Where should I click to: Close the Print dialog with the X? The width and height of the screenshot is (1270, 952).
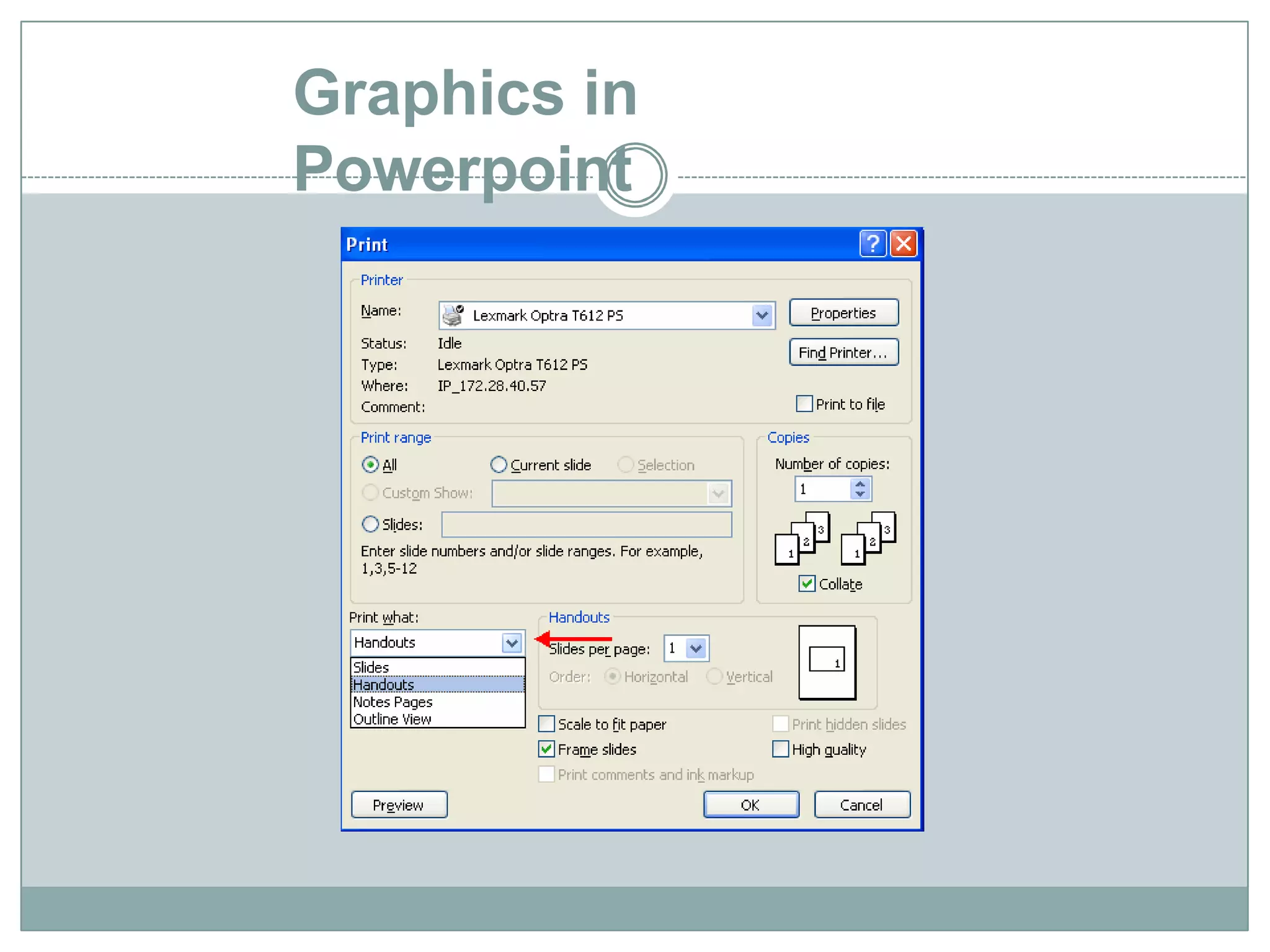904,244
